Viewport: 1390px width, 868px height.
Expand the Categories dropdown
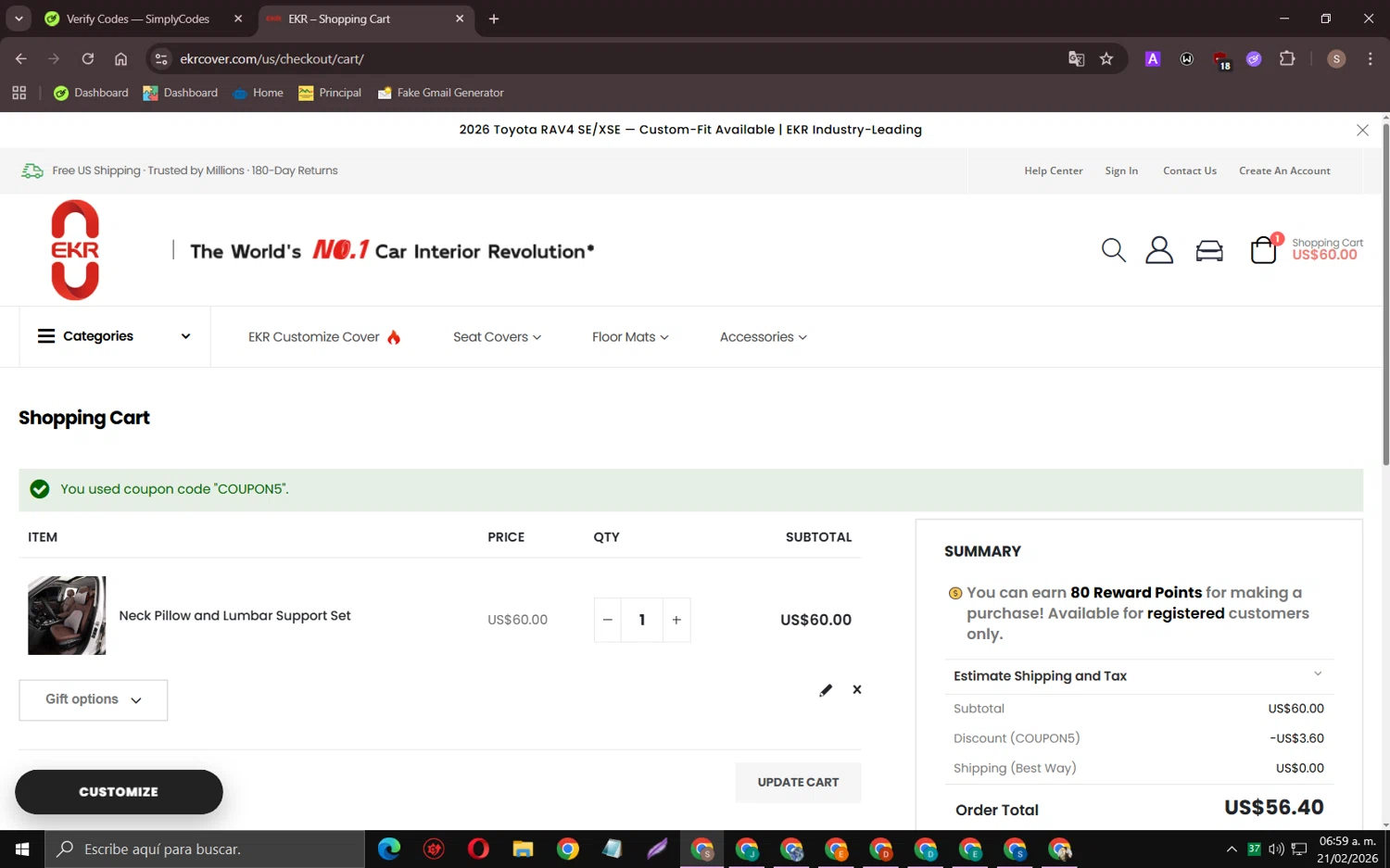tap(114, 336)
